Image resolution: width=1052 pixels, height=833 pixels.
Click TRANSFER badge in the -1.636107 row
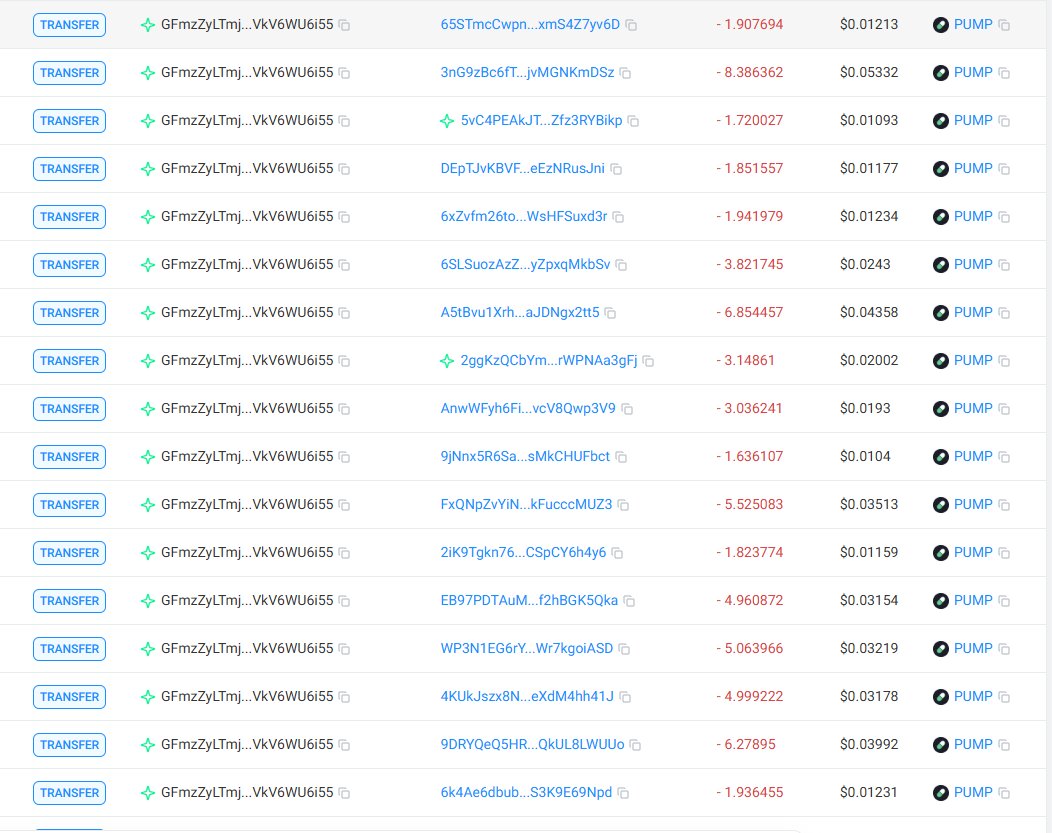[x=69, y=457]
